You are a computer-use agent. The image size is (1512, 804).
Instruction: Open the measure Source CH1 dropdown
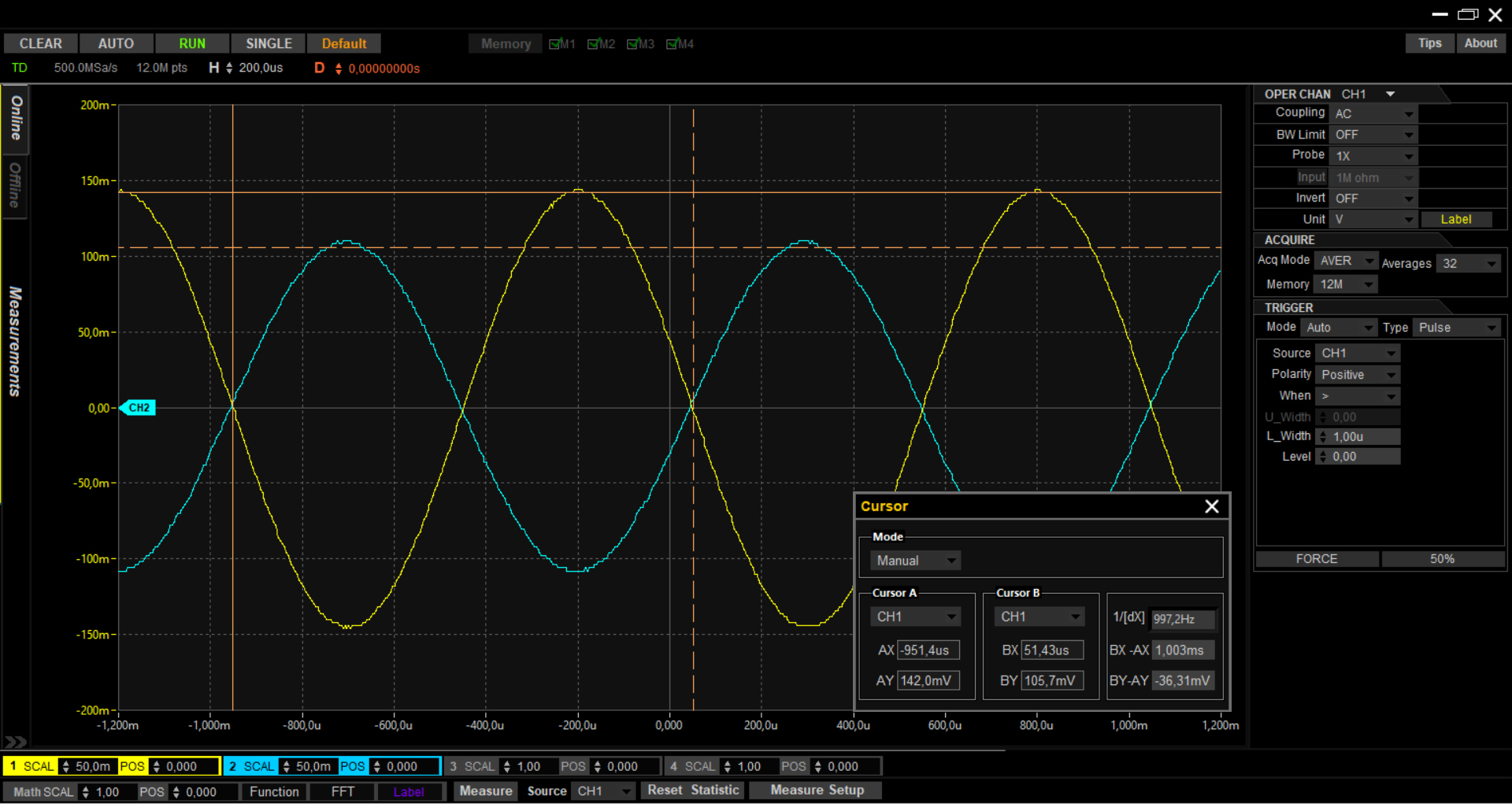(603, 791)
